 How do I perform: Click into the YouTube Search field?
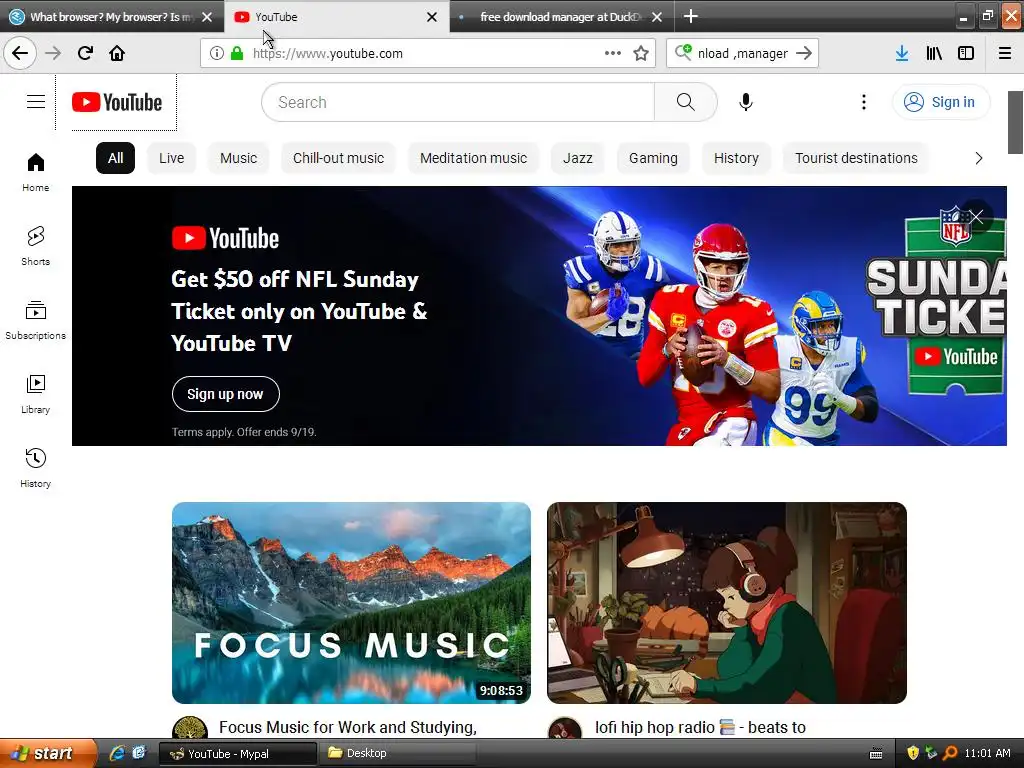[458, 102]
